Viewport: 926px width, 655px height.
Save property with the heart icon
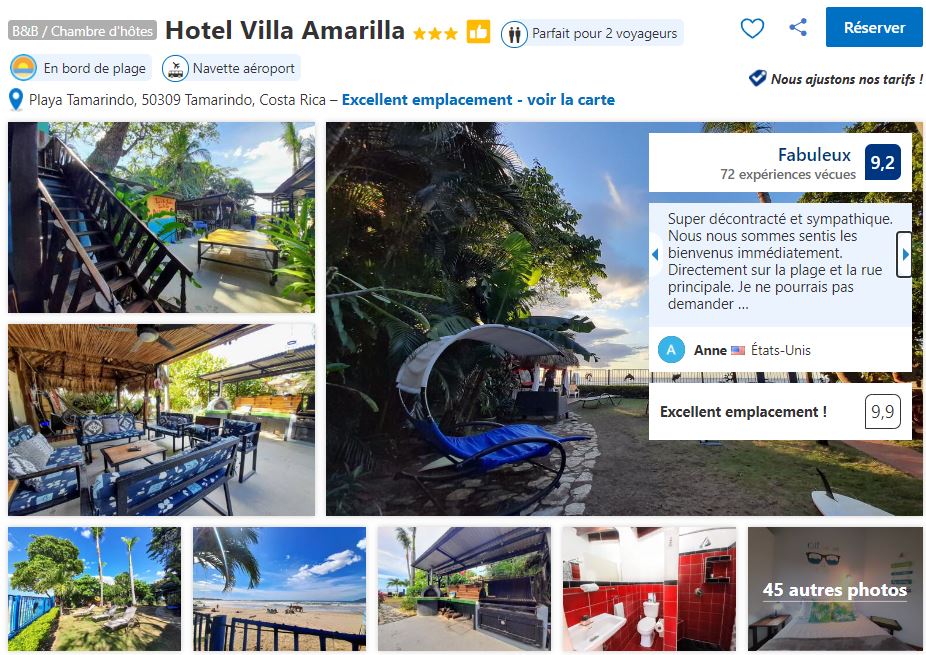click(x=752, y=28)
